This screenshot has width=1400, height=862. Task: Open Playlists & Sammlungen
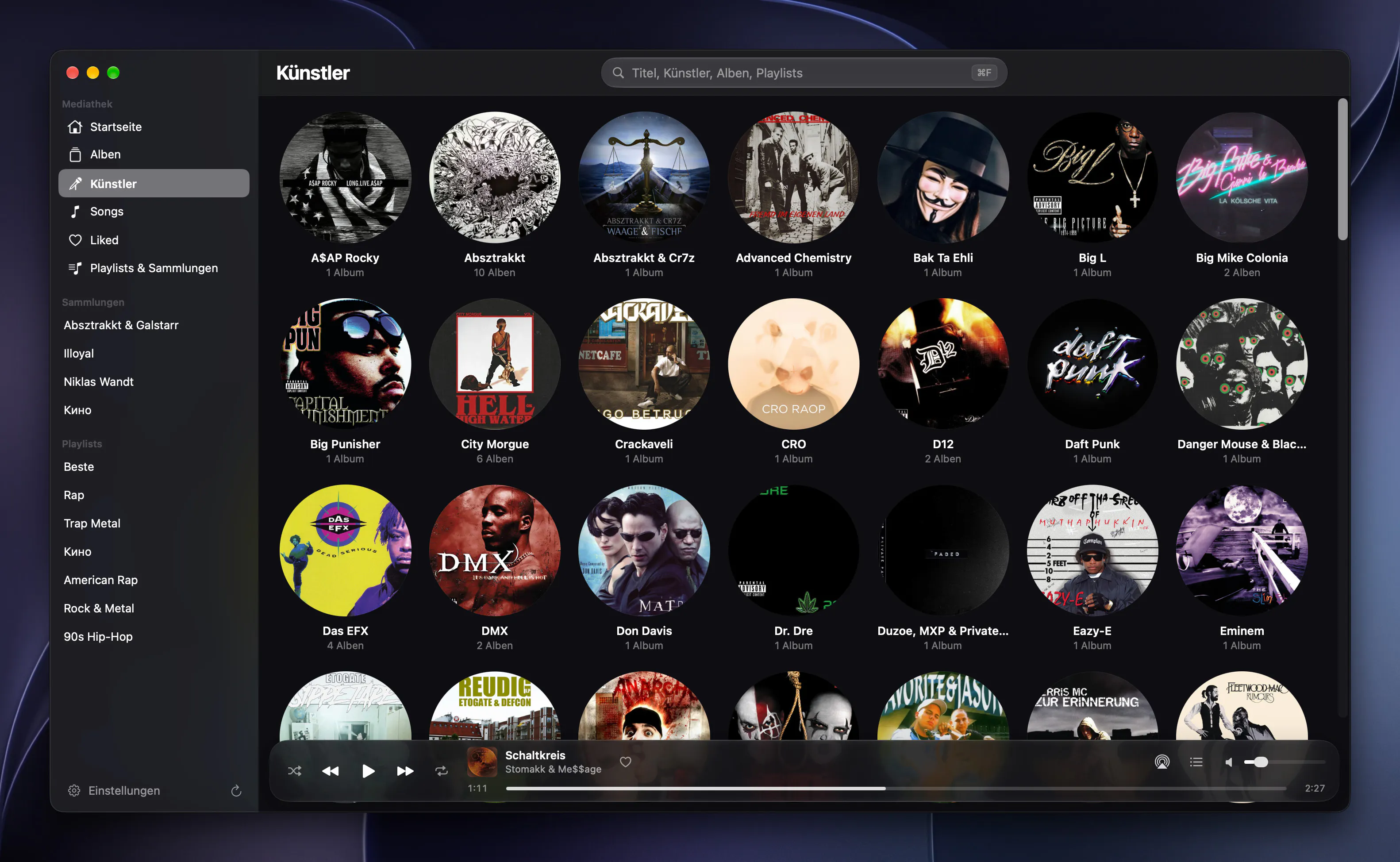pos(154,268)
